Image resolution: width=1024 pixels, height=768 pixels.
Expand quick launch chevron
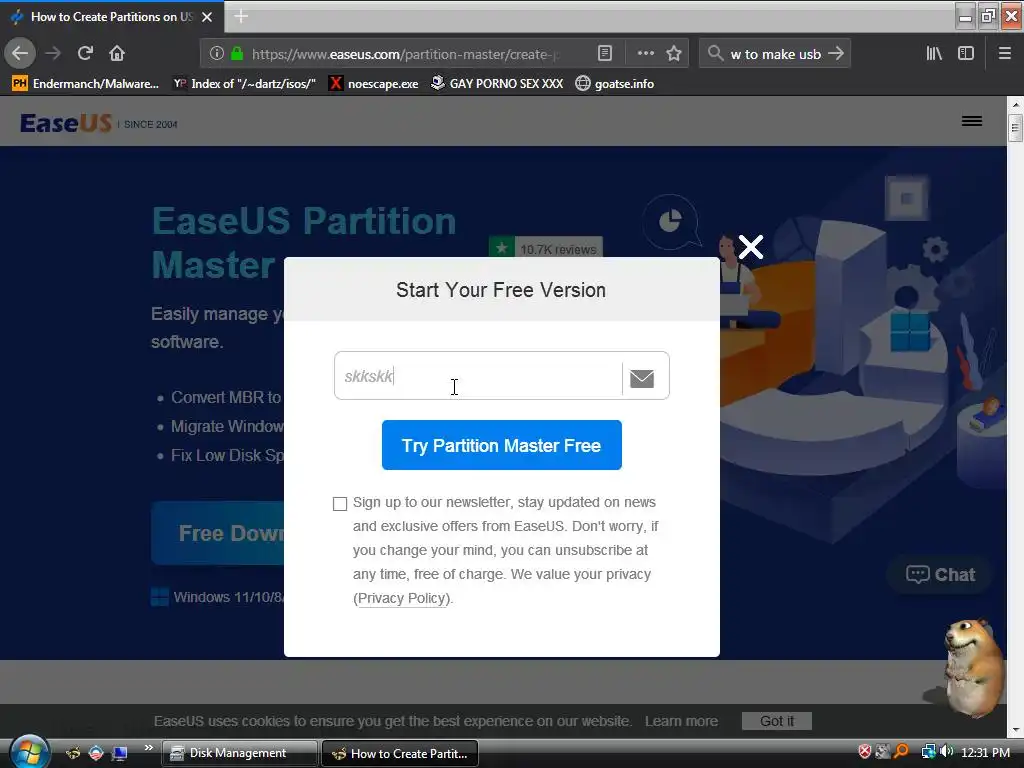tap(149, 748)
